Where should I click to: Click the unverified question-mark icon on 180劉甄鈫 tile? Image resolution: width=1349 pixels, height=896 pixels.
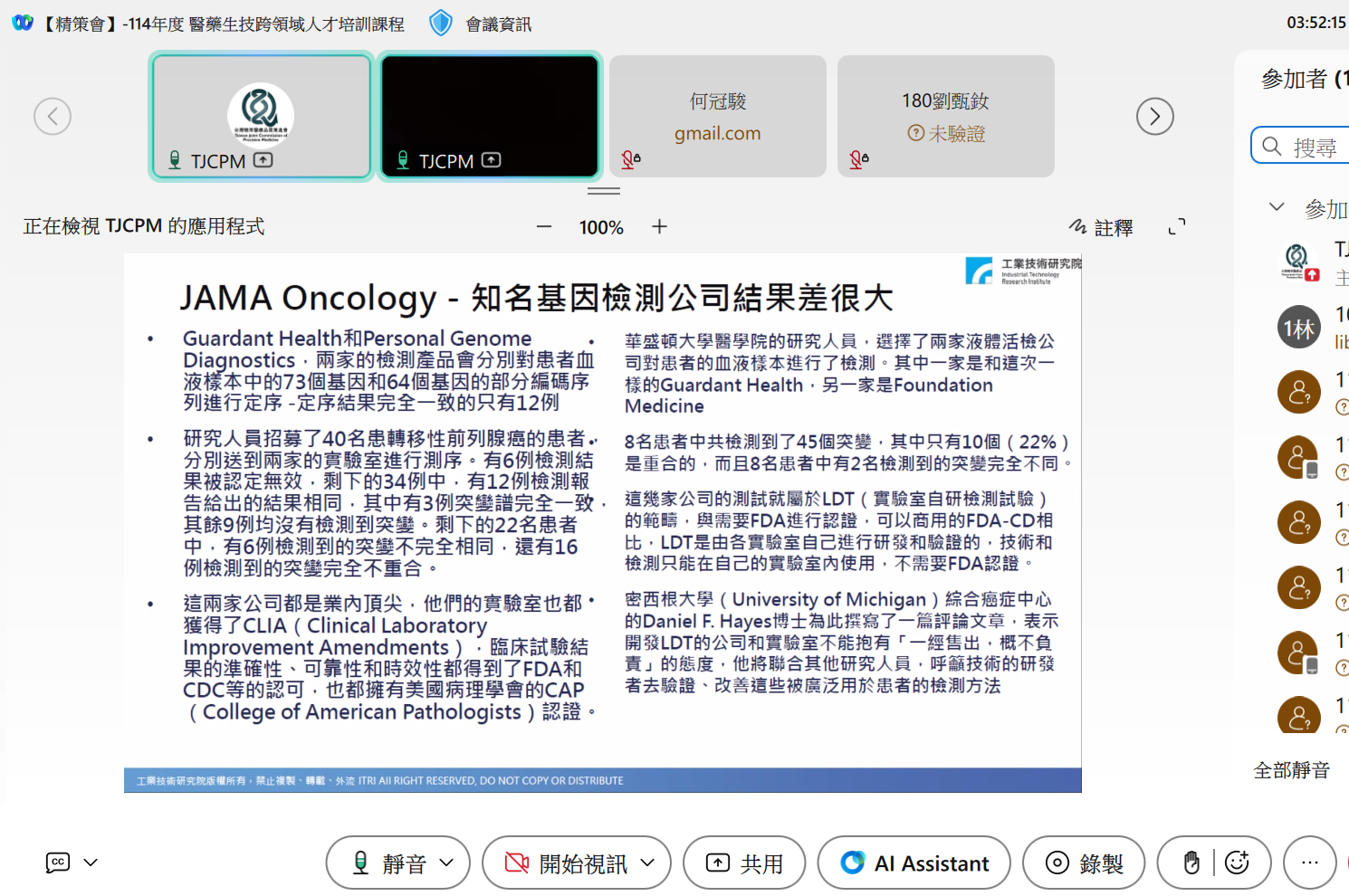point(916,133)
